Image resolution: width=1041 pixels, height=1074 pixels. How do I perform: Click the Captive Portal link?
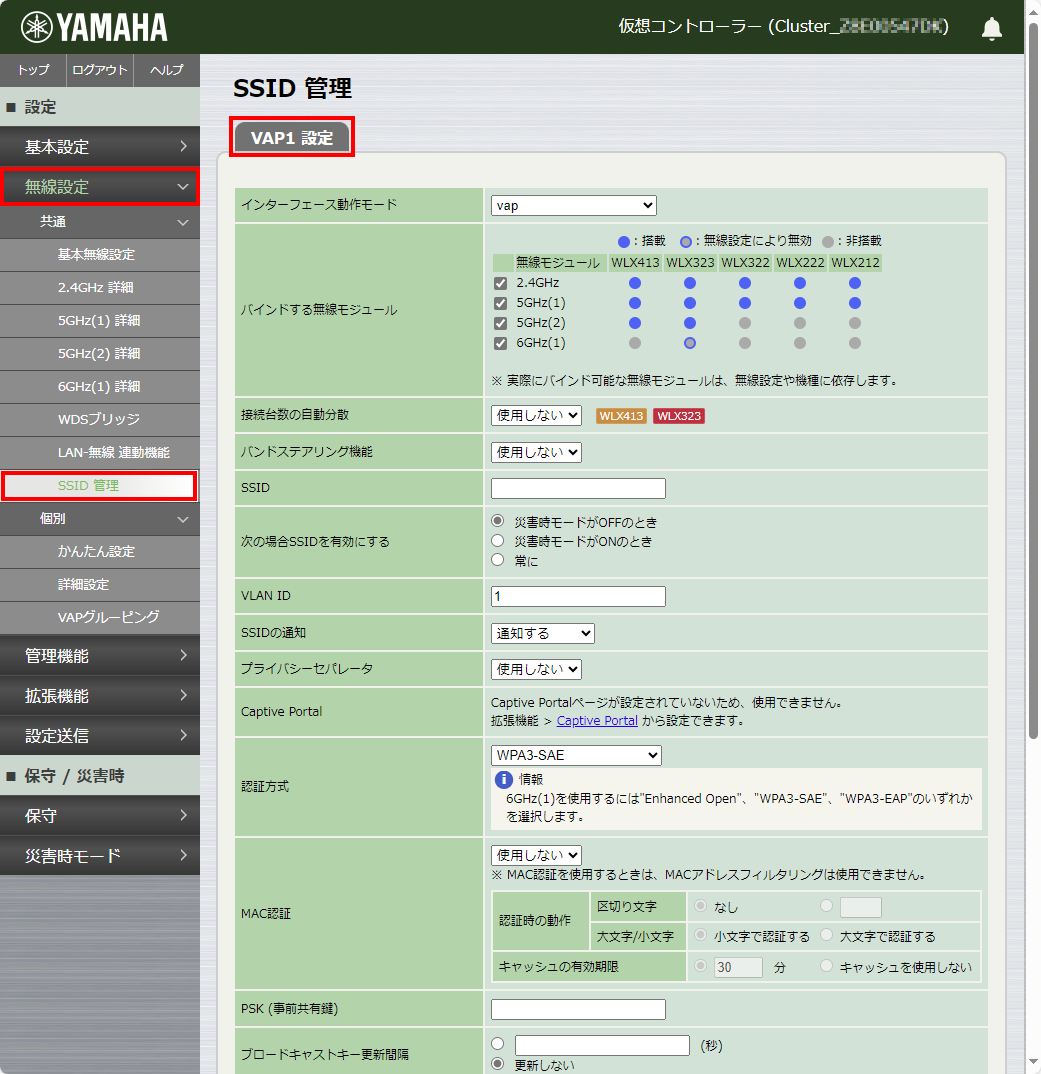(x=598, y=720)
